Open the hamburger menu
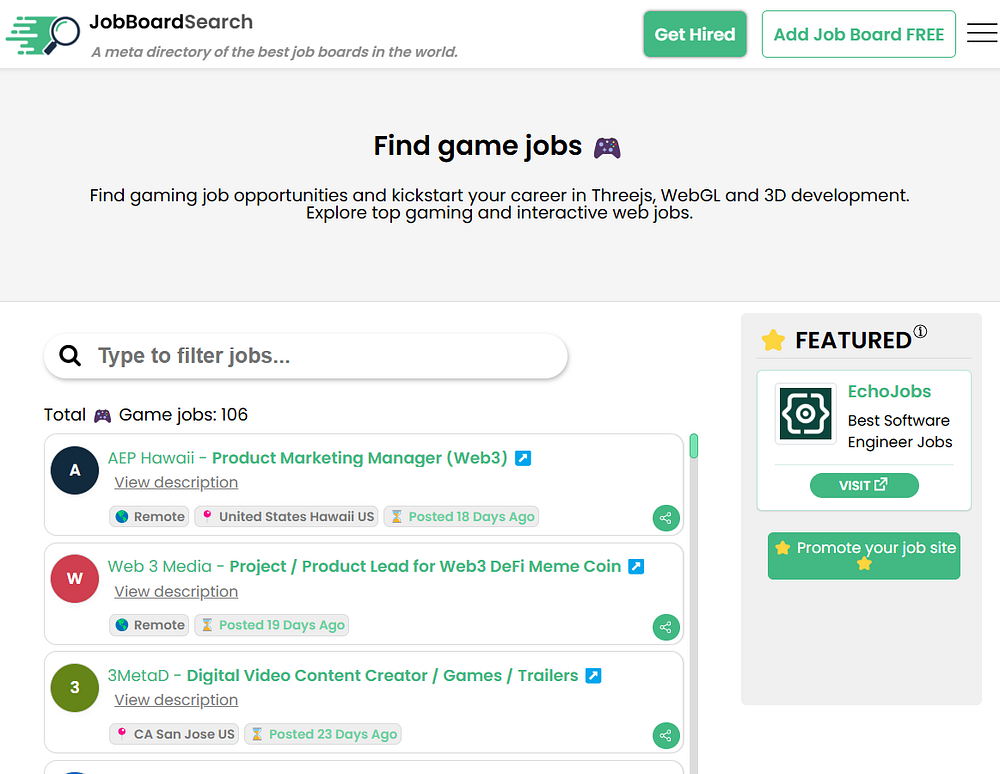Screen dimensions: 1000x774 pyautogui.click(x=982, y=33)
